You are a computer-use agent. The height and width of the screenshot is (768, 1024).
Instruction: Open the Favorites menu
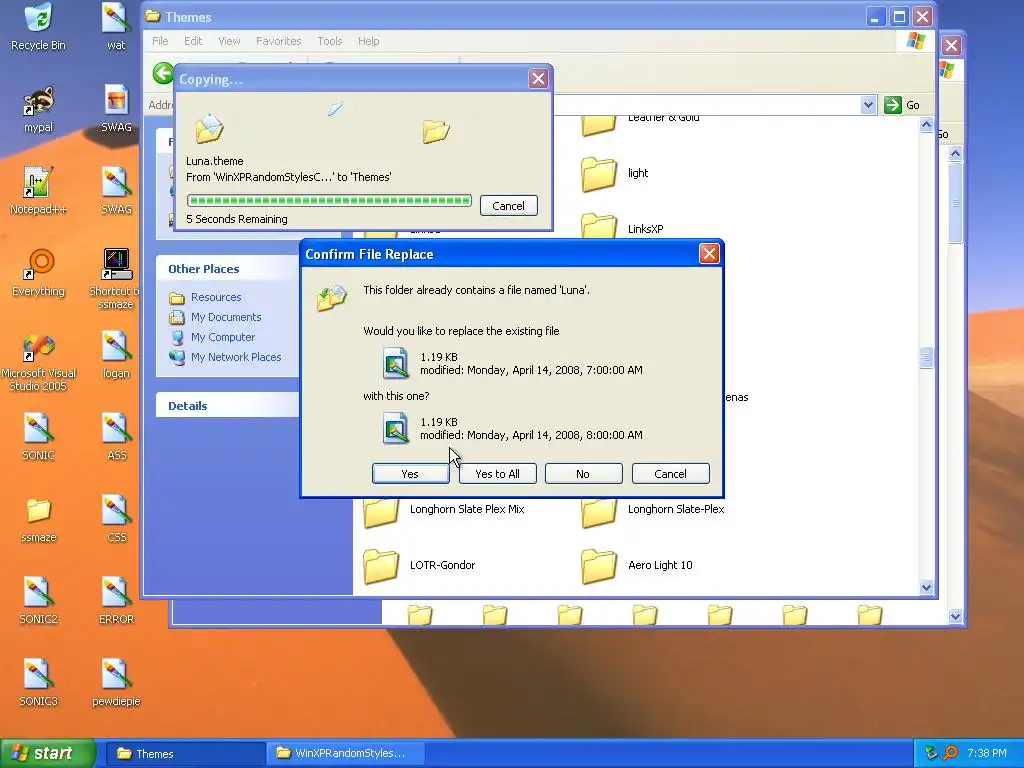pyautogui.click(x=278, y=41)
